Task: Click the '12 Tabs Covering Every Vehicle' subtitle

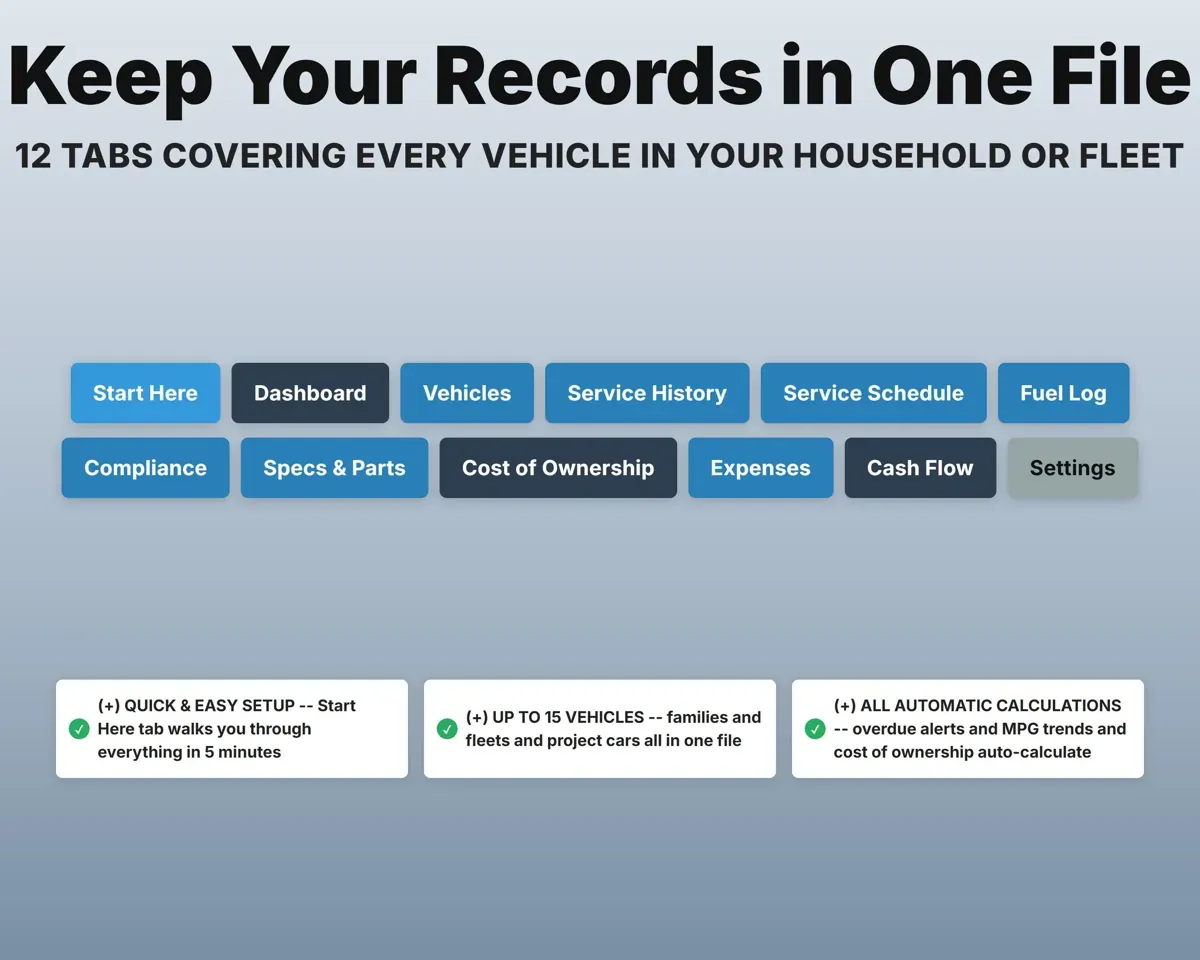Action: 600,156
